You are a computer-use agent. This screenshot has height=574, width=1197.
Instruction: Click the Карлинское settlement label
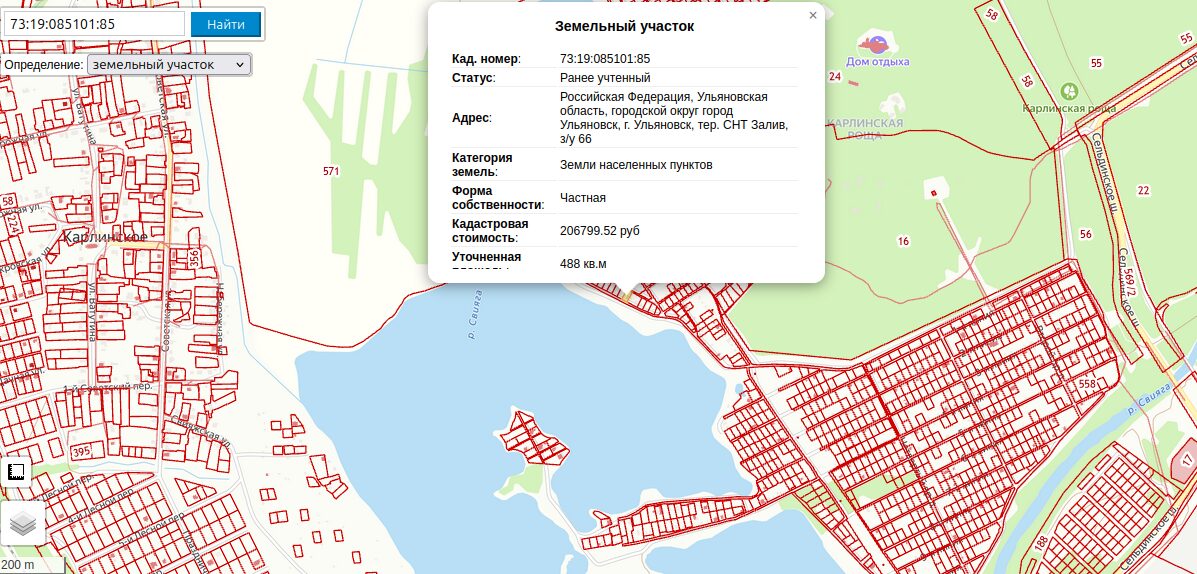click(x=105, y=237)
